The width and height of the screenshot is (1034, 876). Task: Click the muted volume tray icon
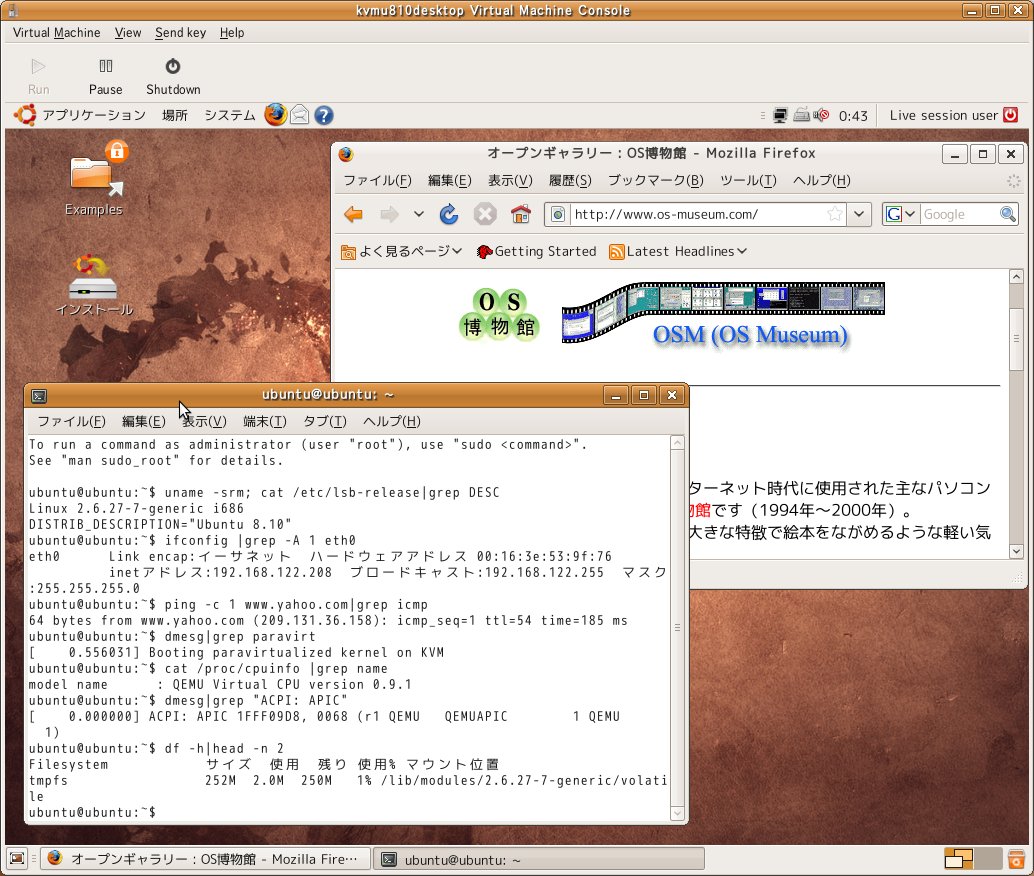(821, 115)
